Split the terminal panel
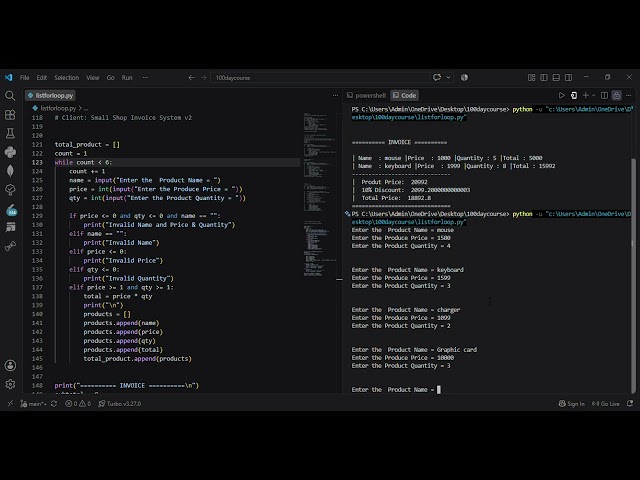The height and width of the screenshot is (480, 640). click(x=604, y=96)
